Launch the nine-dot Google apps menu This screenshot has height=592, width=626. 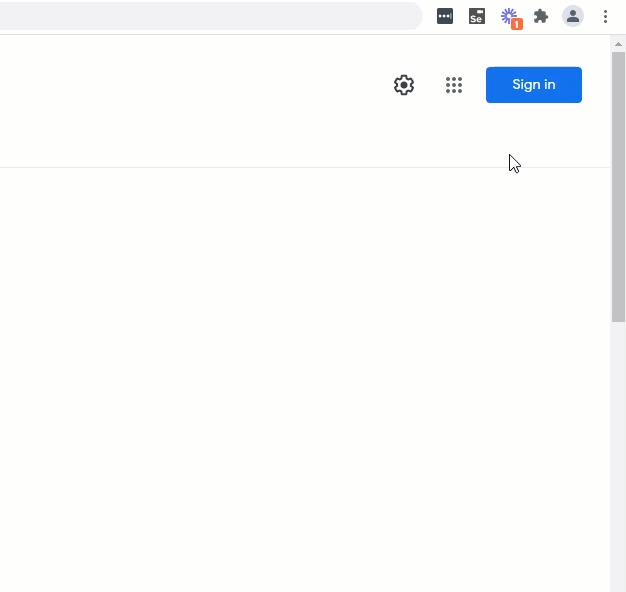pos(454,85)
